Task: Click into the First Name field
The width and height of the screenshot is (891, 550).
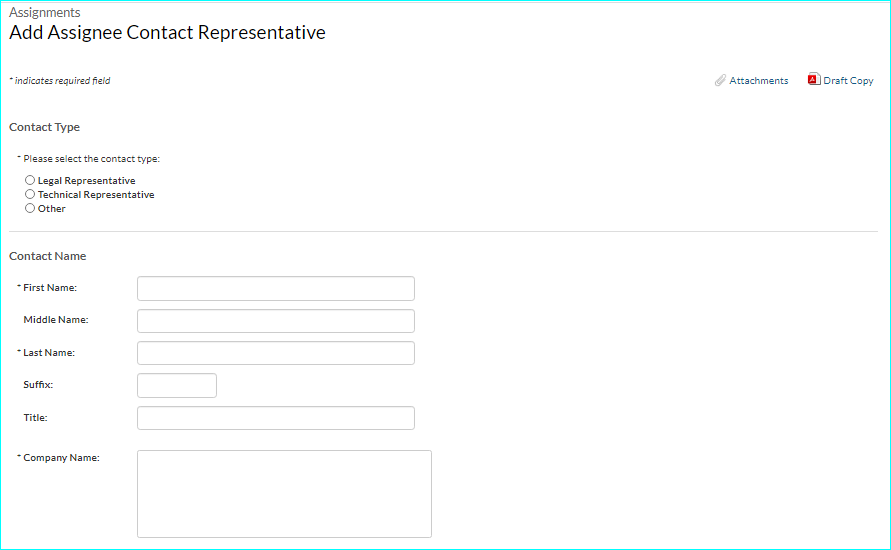Action: tap(275, 289)
